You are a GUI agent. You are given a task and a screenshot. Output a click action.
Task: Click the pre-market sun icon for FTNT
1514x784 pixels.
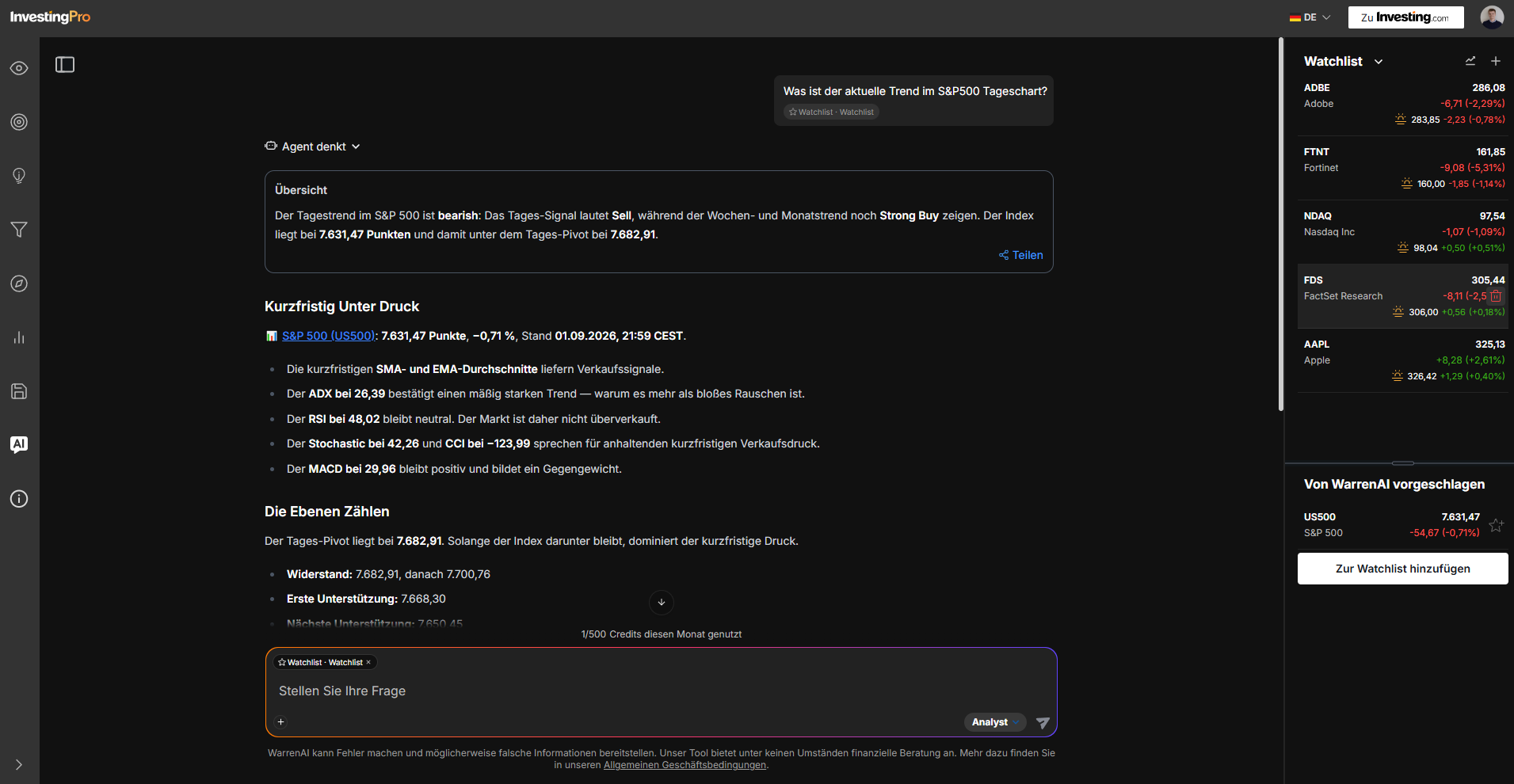pos(1407,184)
